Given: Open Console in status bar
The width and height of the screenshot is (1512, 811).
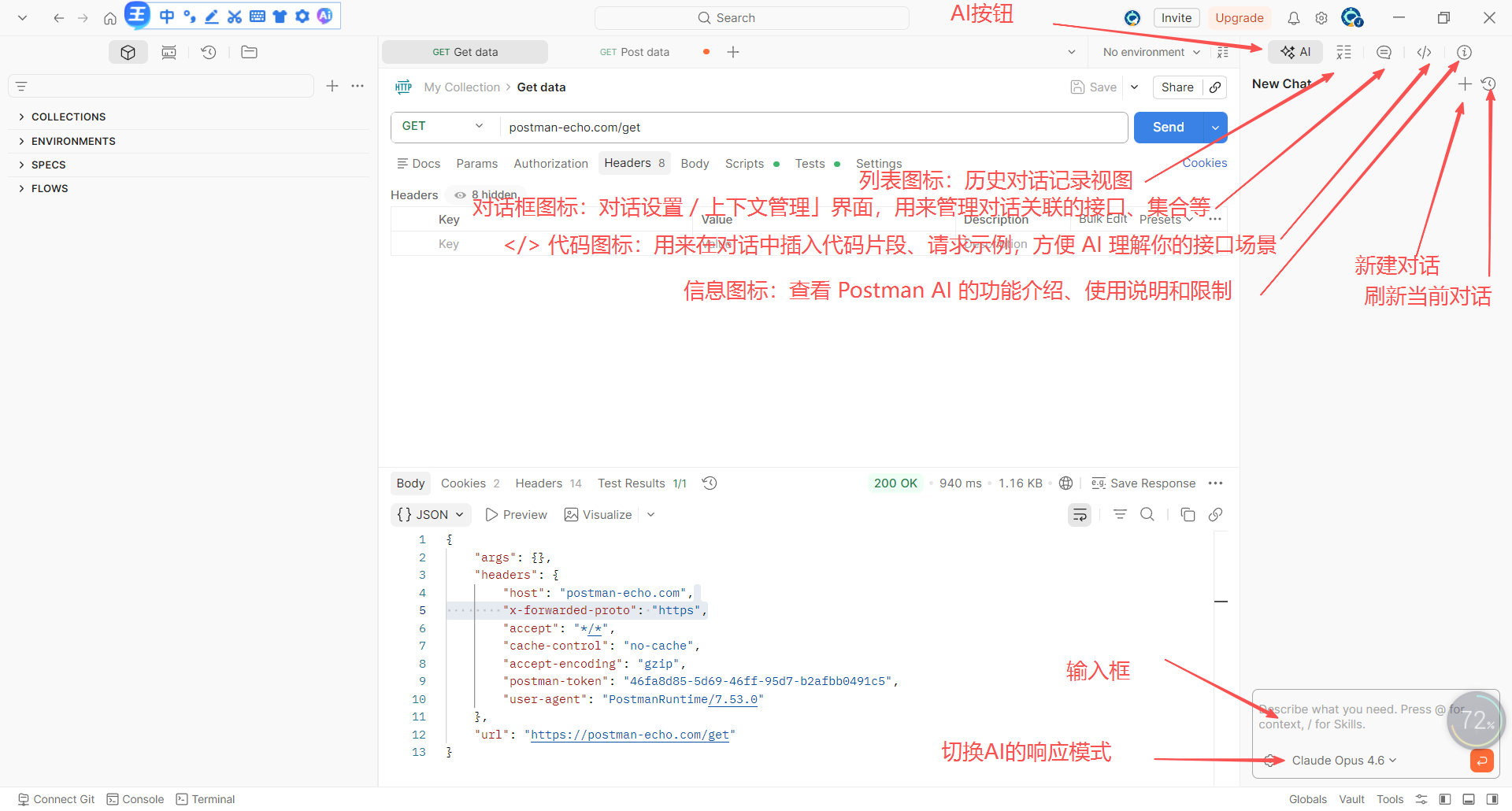Looking at the screenshot, I should coord(135,799).
